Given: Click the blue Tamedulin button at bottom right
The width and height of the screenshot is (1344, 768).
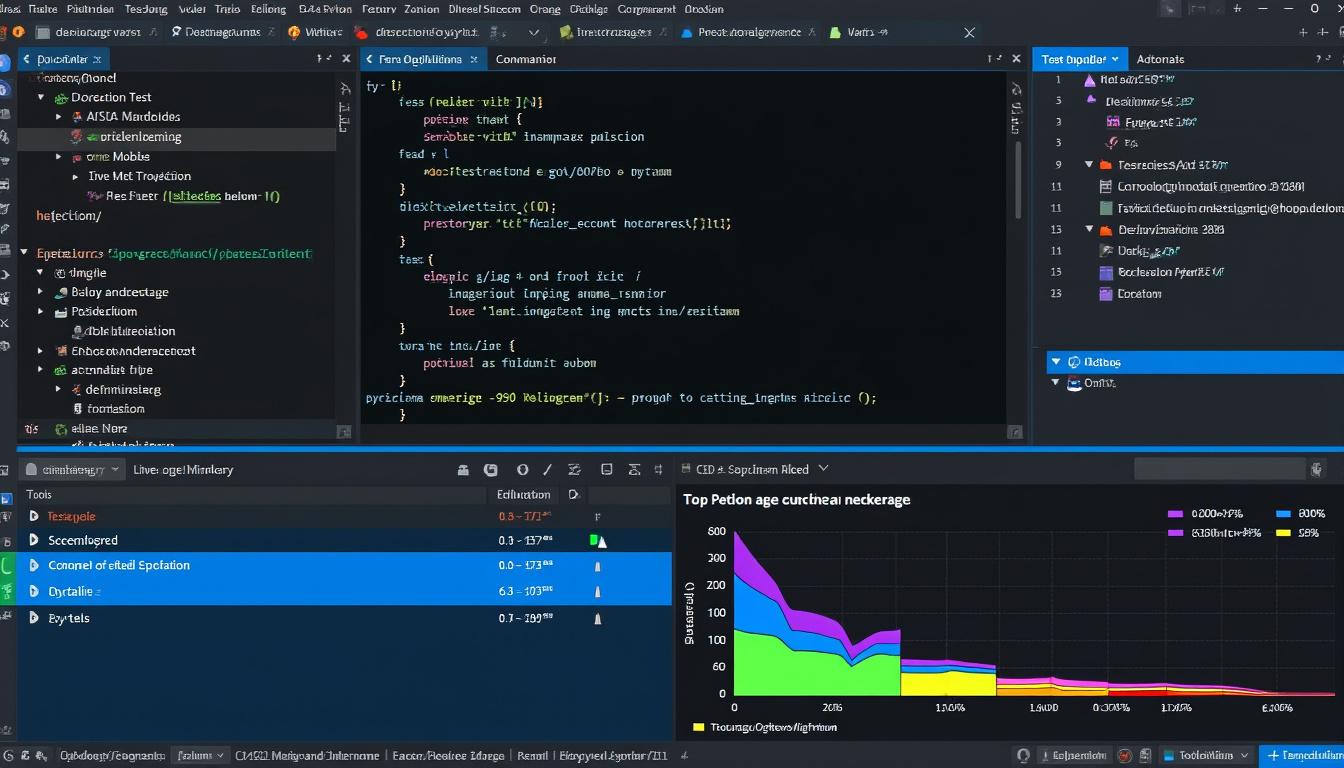Looking at the screenshot, I should click(1301, 755).
